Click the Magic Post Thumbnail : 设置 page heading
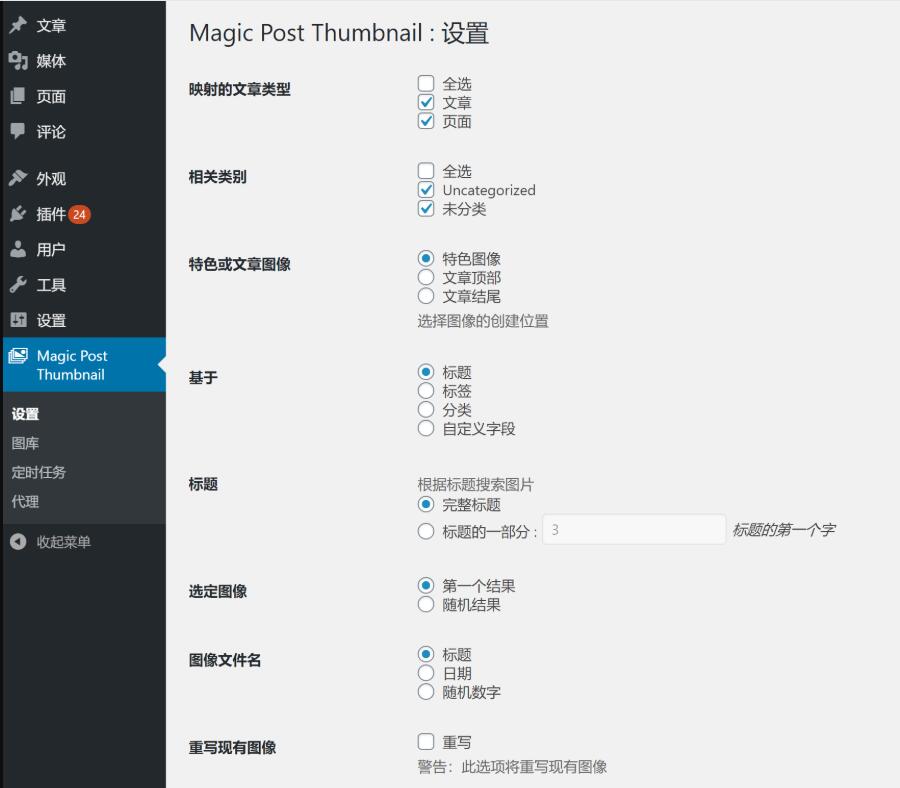The image size is (900, 788). click(339, 33)
